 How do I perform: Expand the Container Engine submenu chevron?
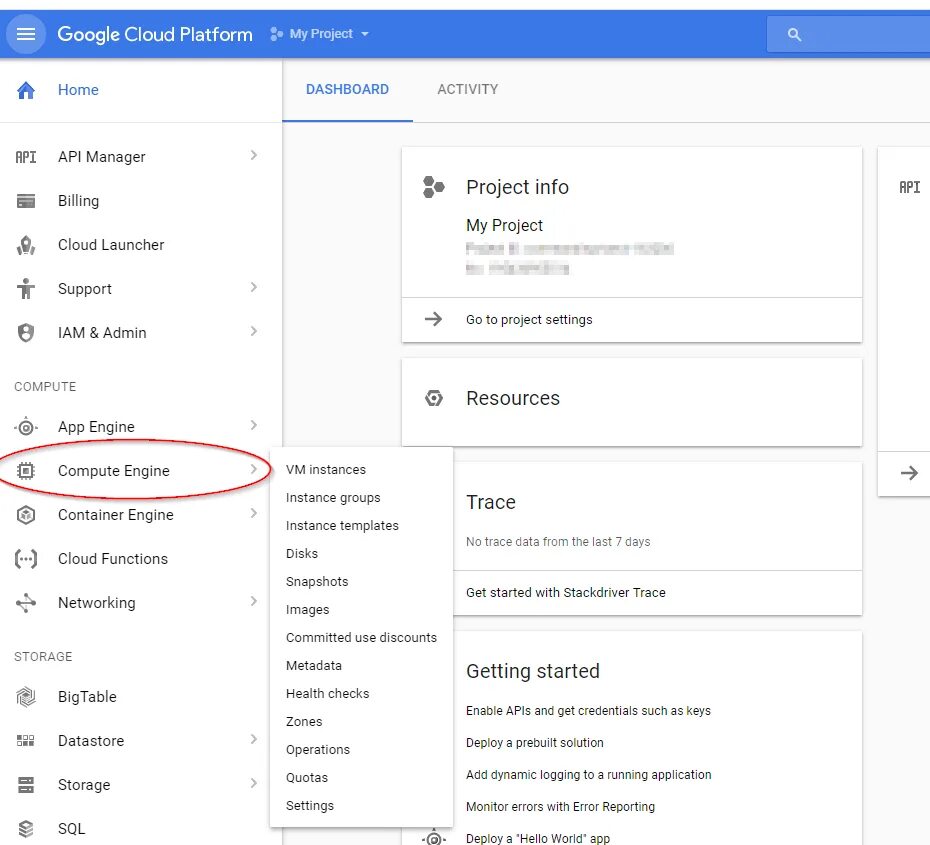[x=254, y=514]
